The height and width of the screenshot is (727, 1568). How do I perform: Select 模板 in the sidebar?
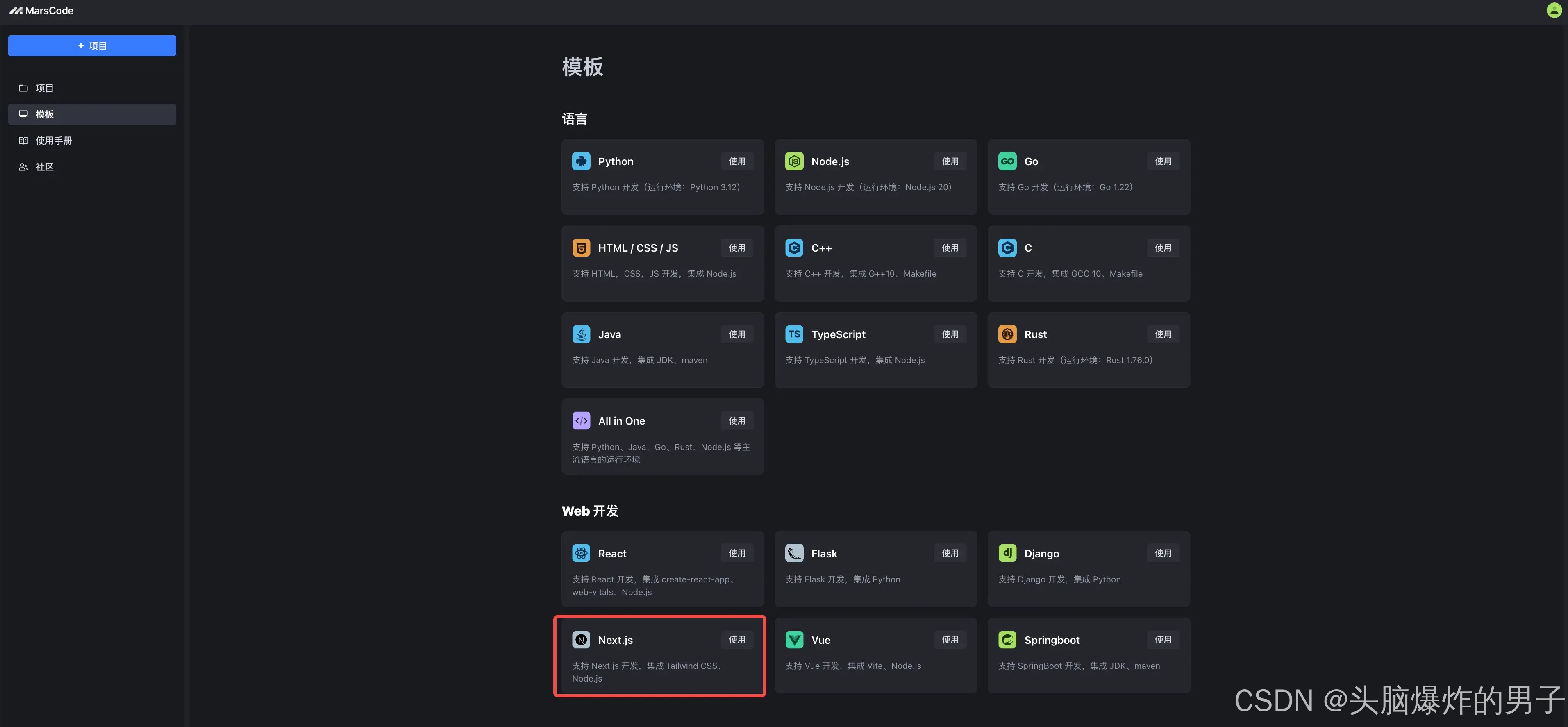coord(44,114)
